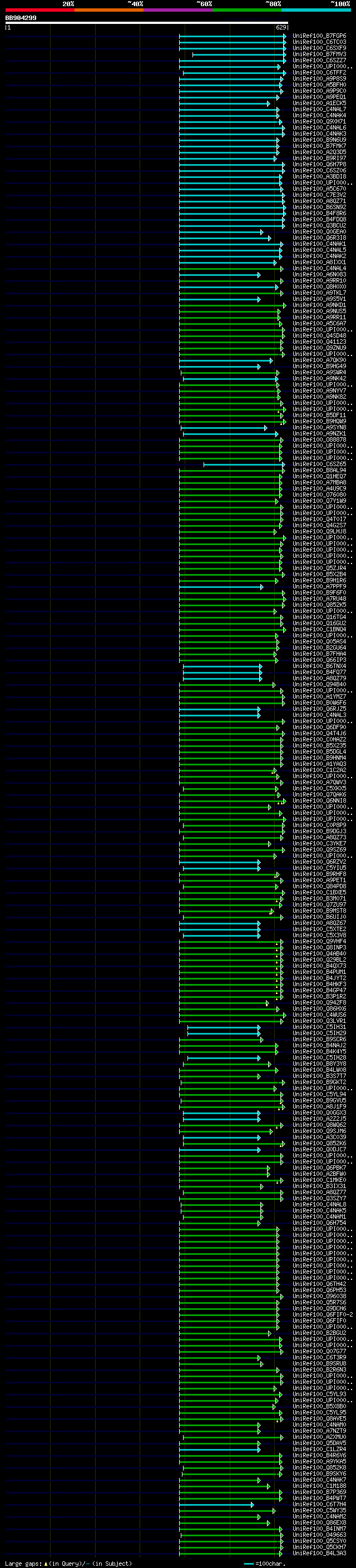Select subject UniRef100_B5X235
This screenshot has height=1568, width=356.
319,746
